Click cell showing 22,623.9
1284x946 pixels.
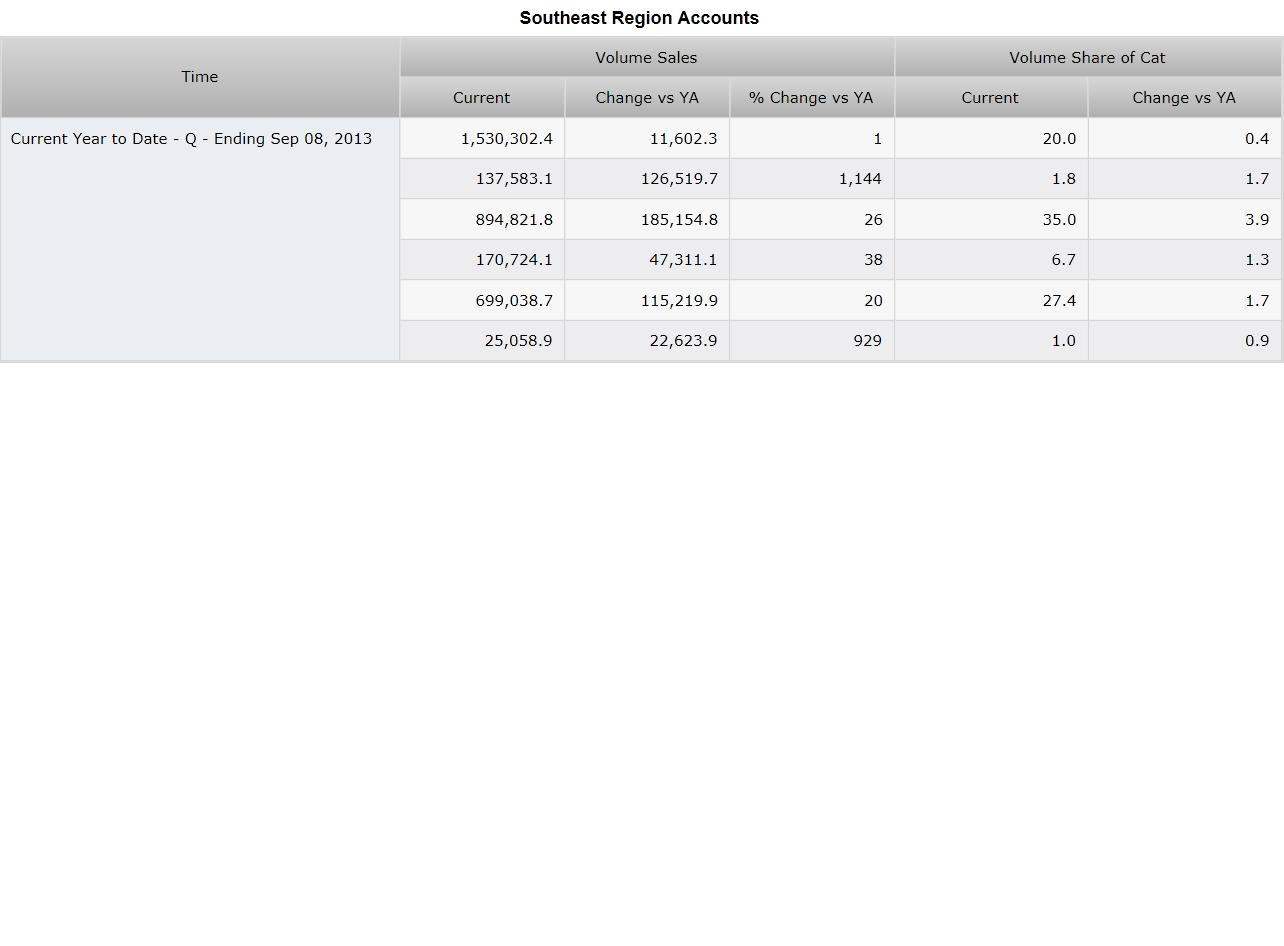[647, 341]
